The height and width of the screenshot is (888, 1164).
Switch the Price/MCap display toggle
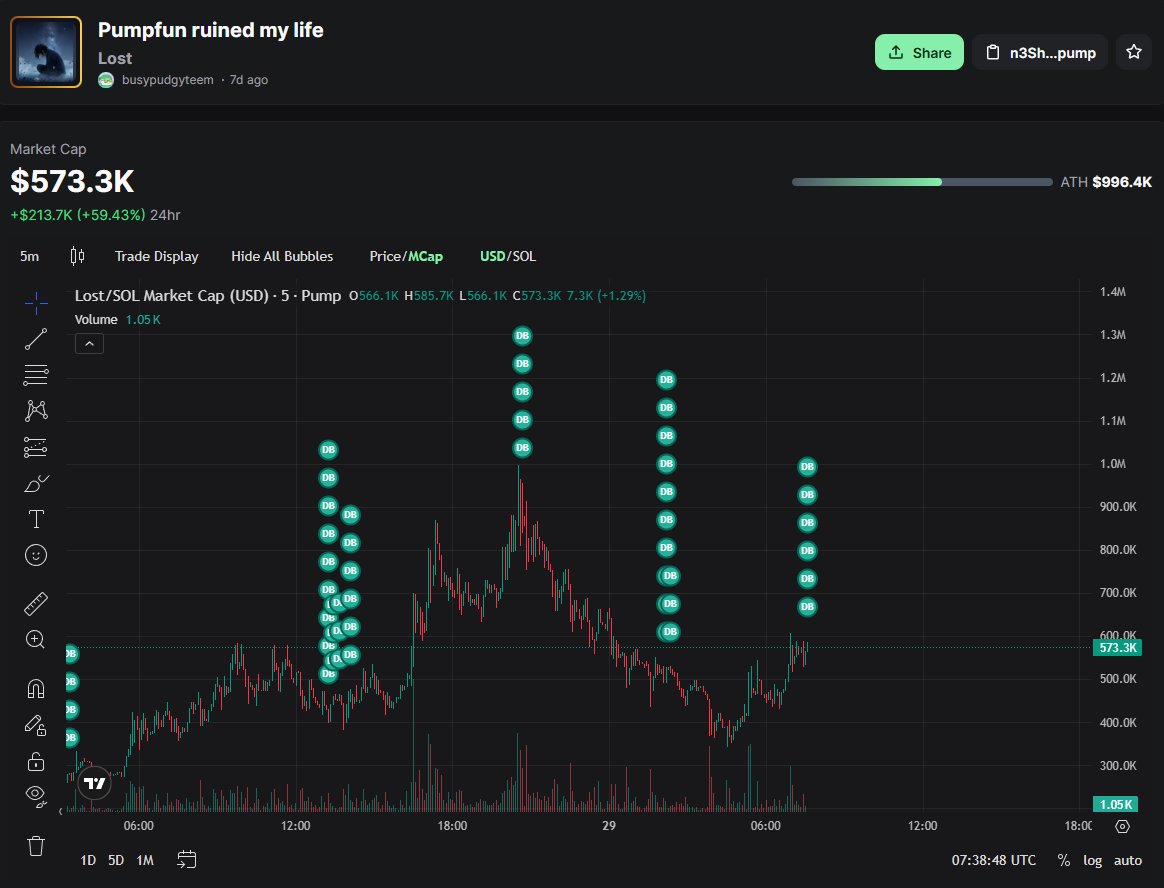coord(406,256)
